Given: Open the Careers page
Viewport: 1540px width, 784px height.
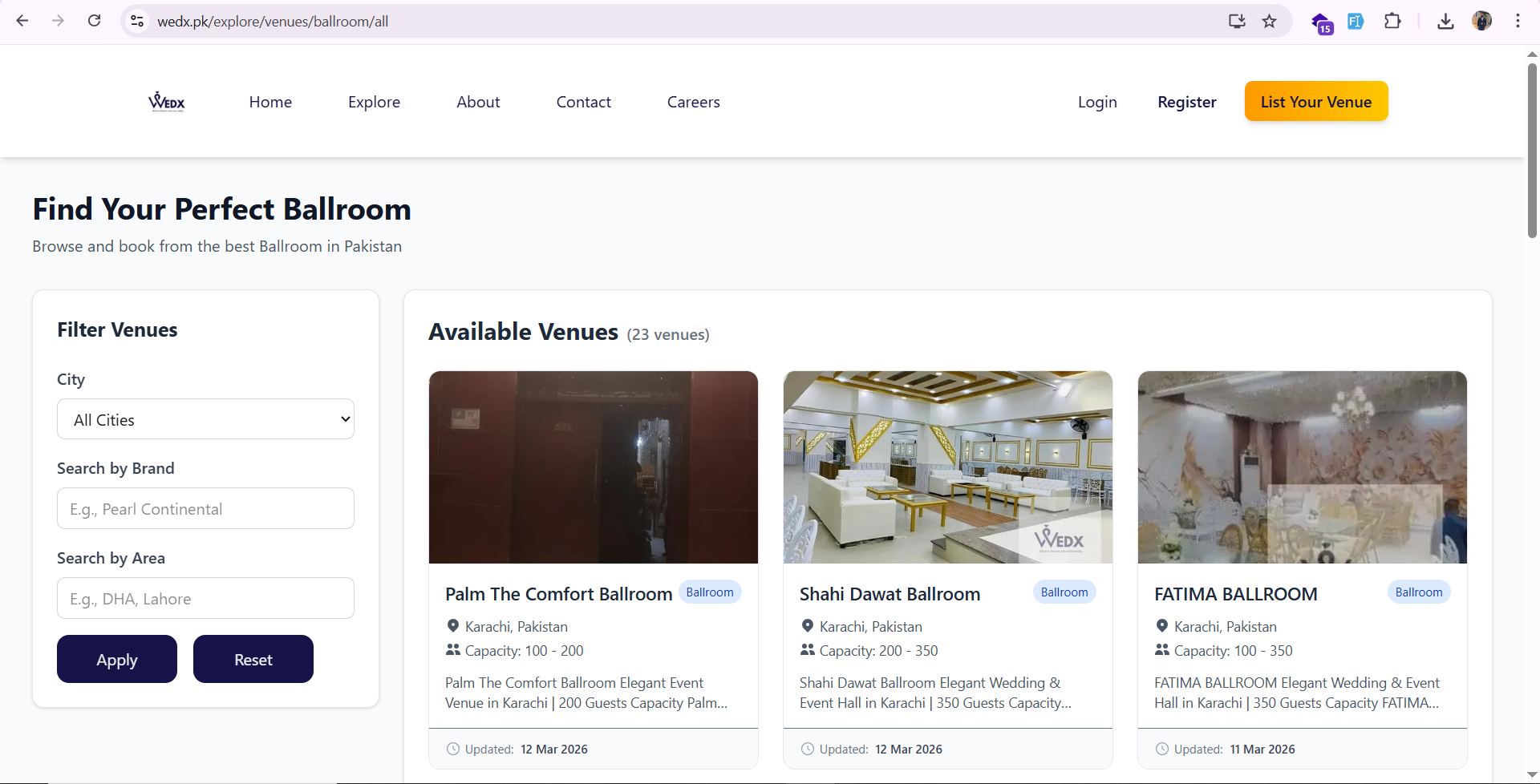Looking at the screenshot, I should tap(694, 102).
